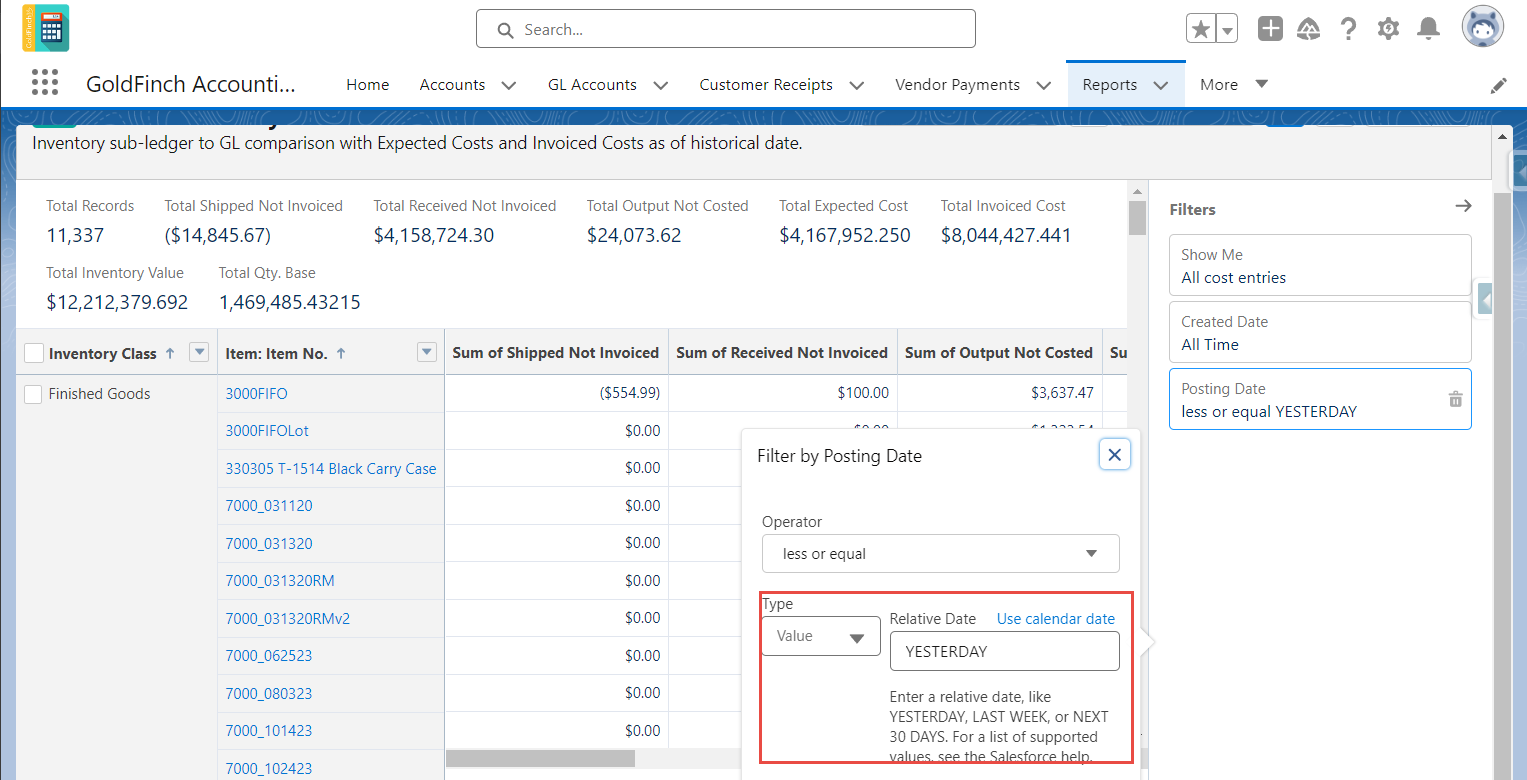Open item 7000_031320RM link

tap(280, 581)
